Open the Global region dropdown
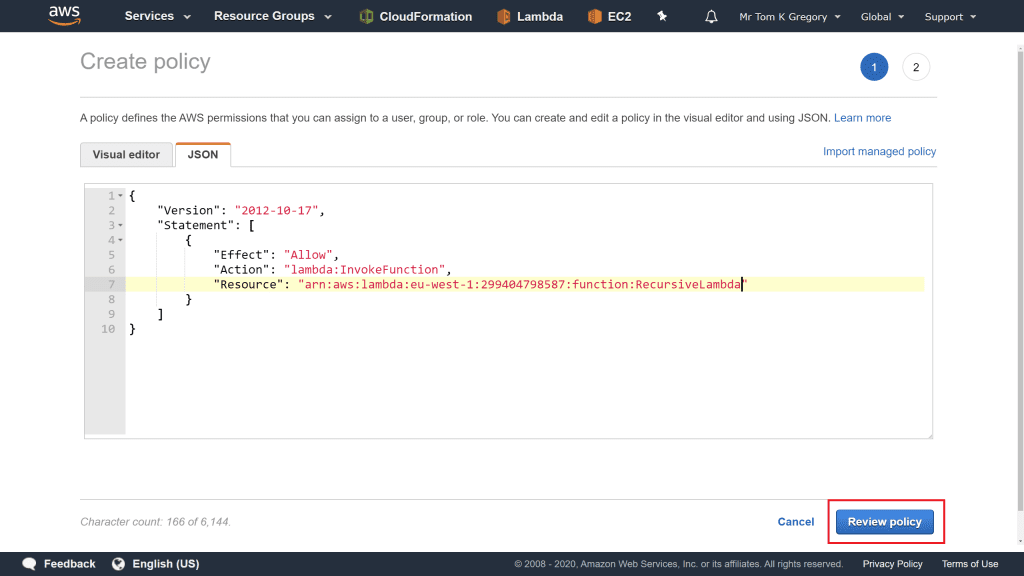This screenshot has height=576, width=1024. tap(882, 17)
